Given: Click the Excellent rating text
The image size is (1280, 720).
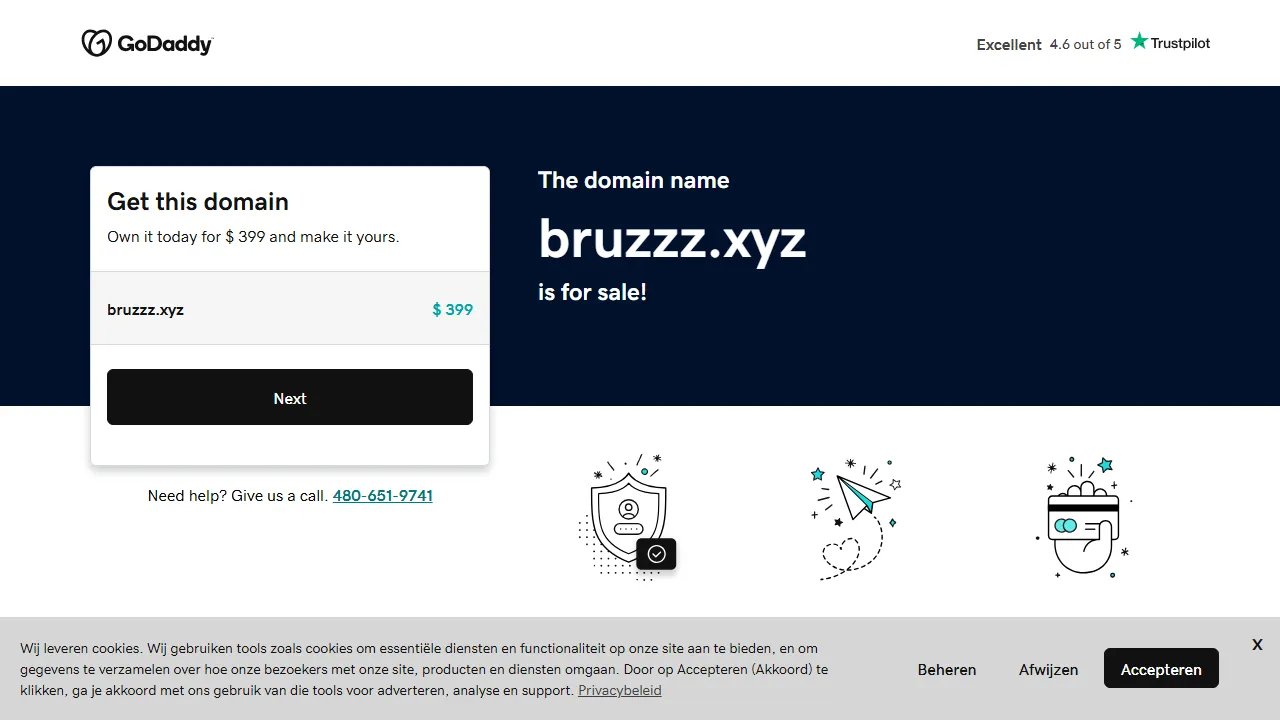Looking at the screenshot, I should 1009,44.
